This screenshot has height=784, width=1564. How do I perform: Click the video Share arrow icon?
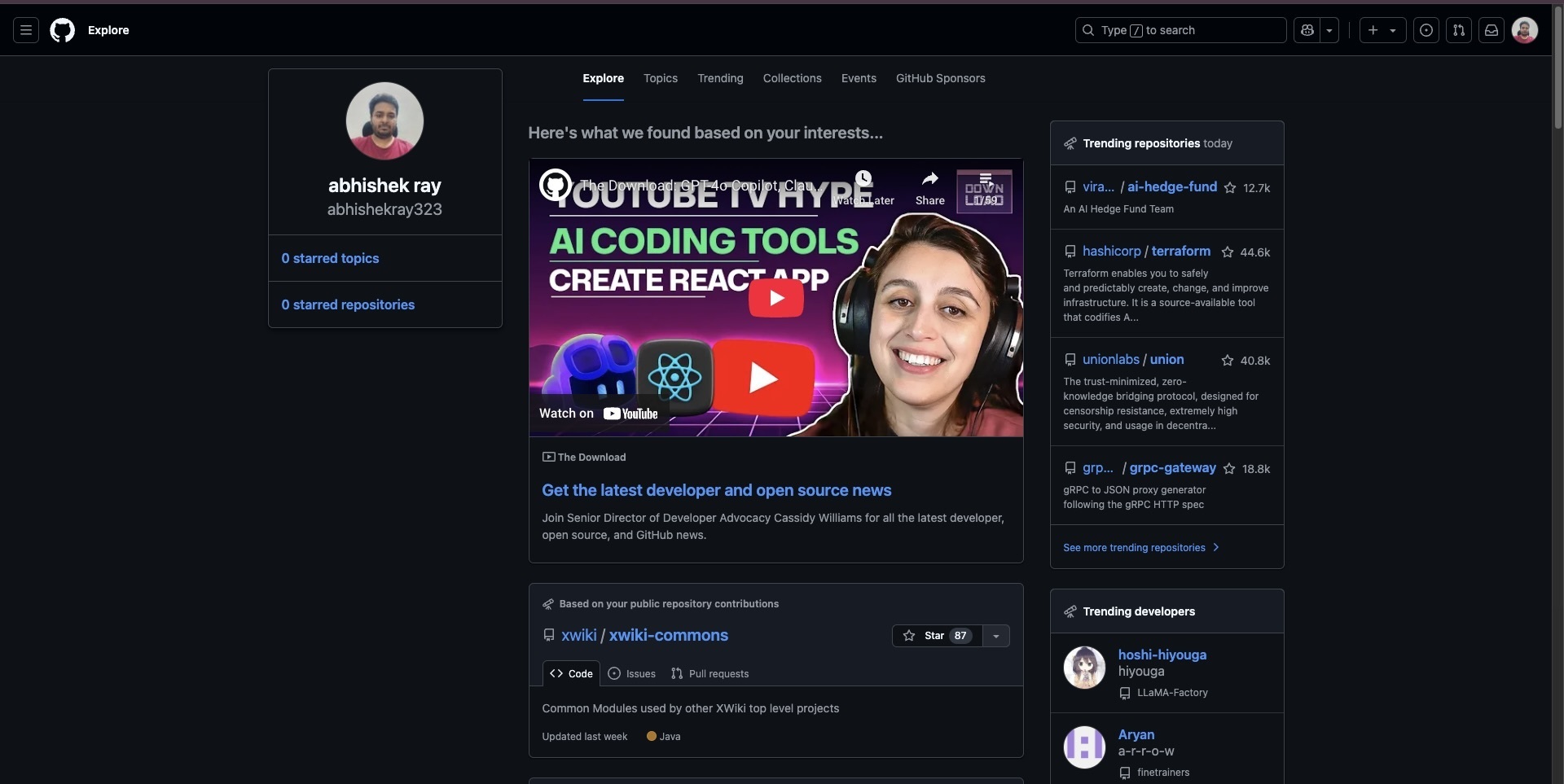click(x=930, y=179)
